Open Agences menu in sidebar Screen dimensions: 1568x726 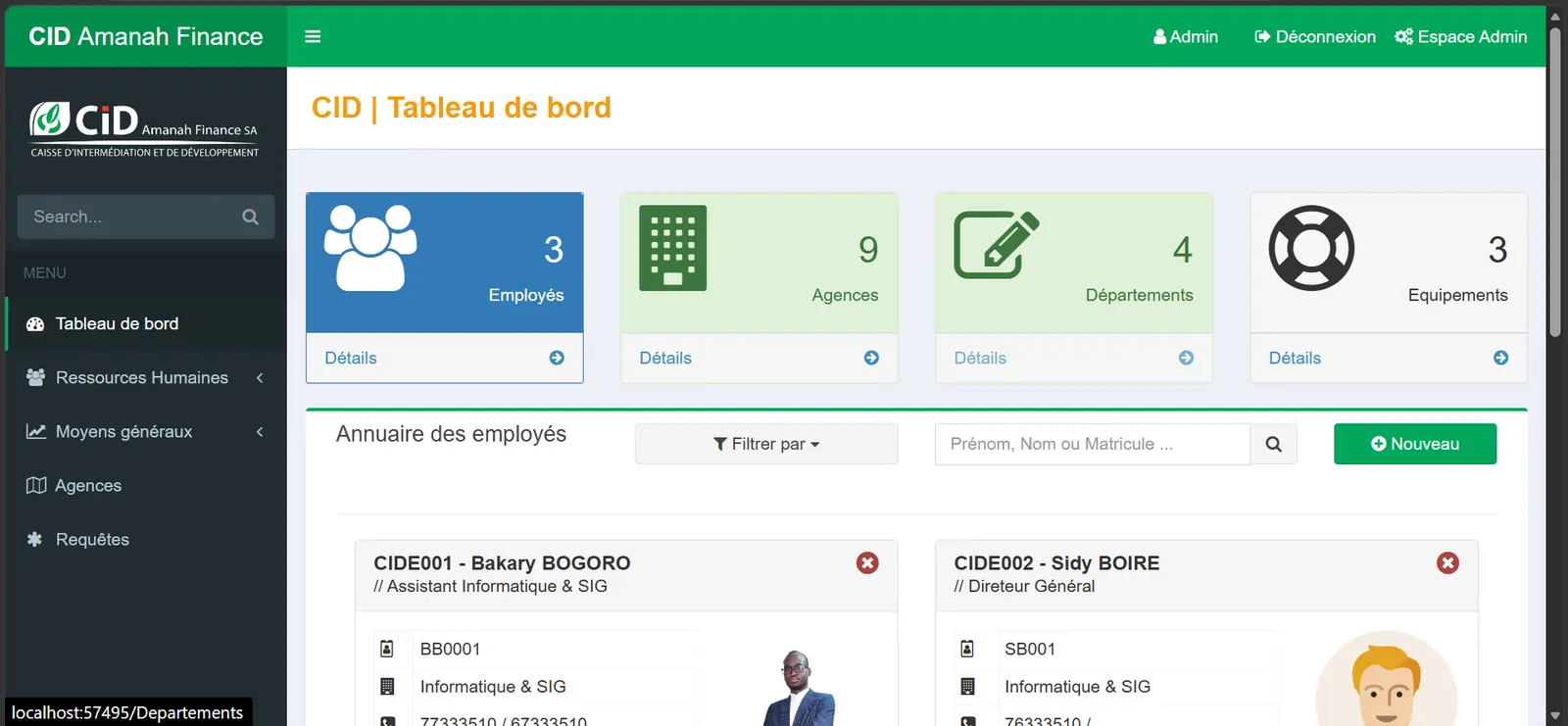point(145,485)
